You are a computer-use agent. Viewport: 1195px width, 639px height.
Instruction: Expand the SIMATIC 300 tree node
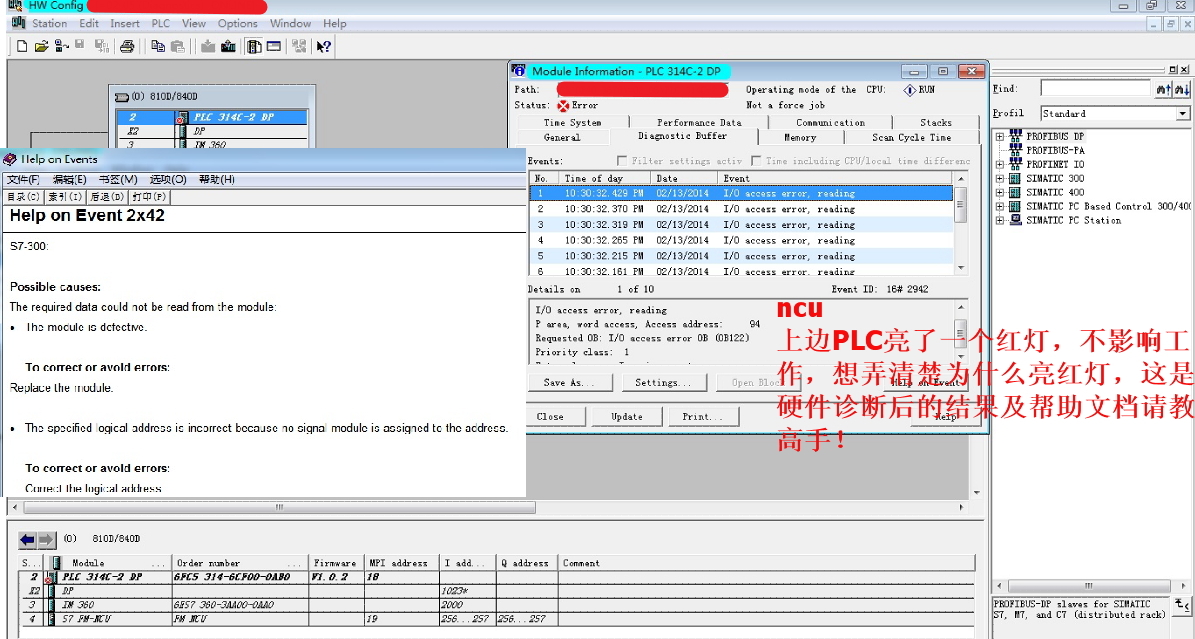point(1000,178)
